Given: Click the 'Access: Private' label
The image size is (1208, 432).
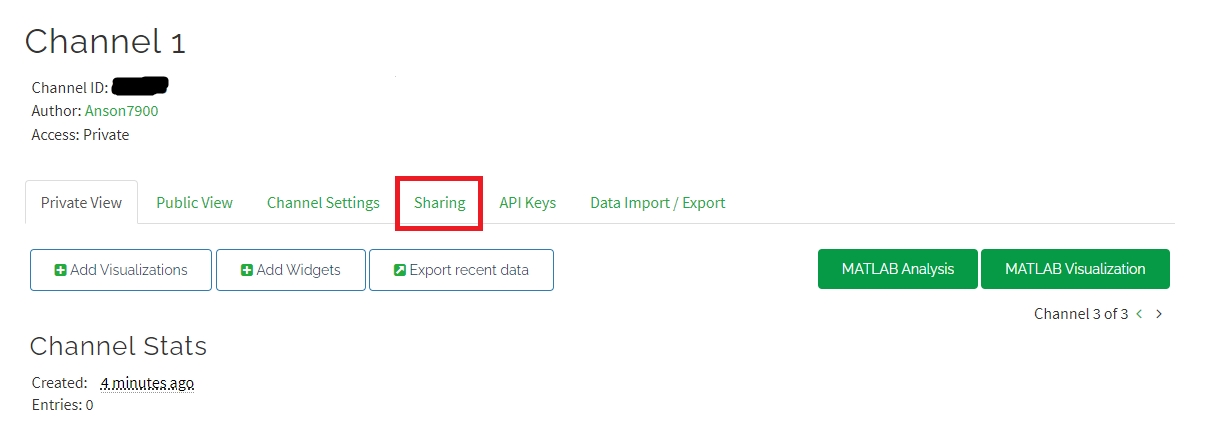Looking at the screenshot, I should (x=80, y=134).
